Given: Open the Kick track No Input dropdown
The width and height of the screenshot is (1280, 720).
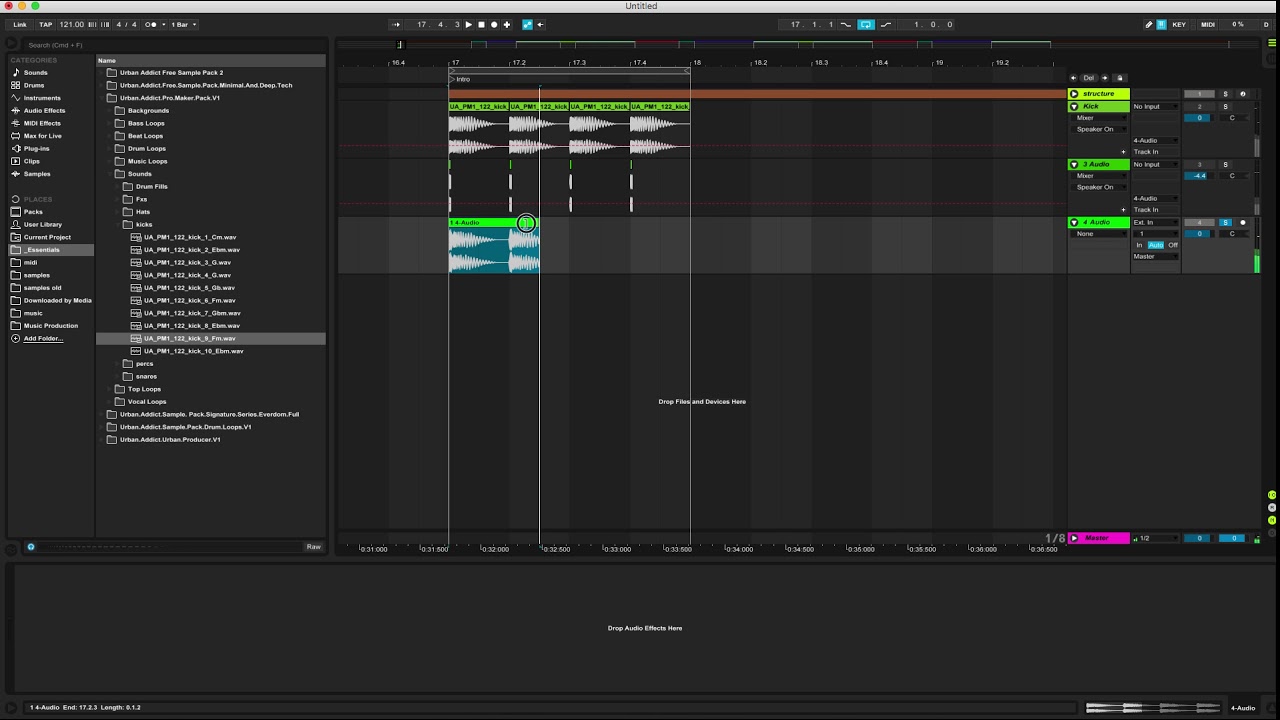Looking at the screenshot, I should tap(1155, 106).
